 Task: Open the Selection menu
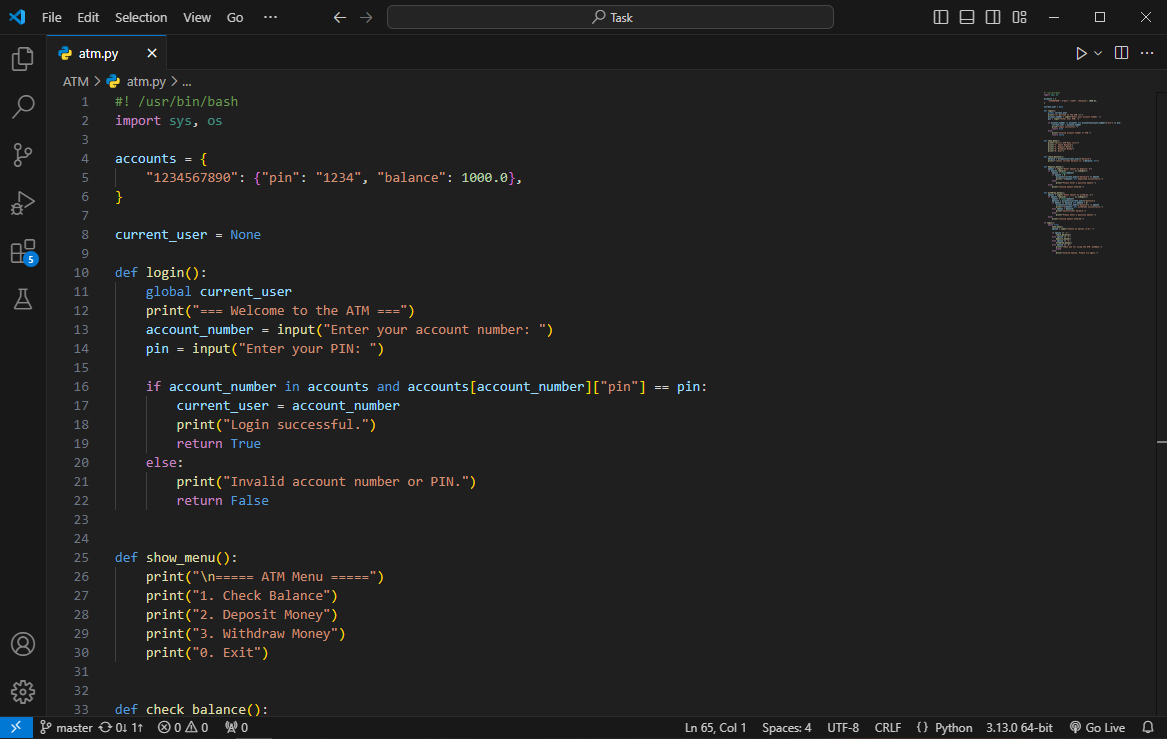[141, 17]
